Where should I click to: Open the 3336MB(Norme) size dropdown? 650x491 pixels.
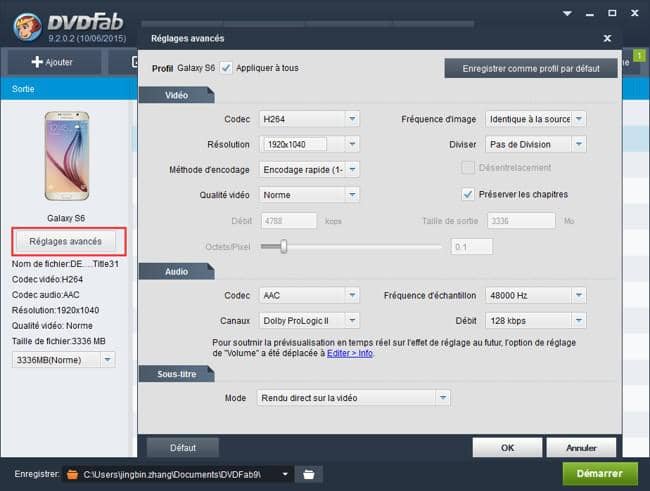(63, 360)
